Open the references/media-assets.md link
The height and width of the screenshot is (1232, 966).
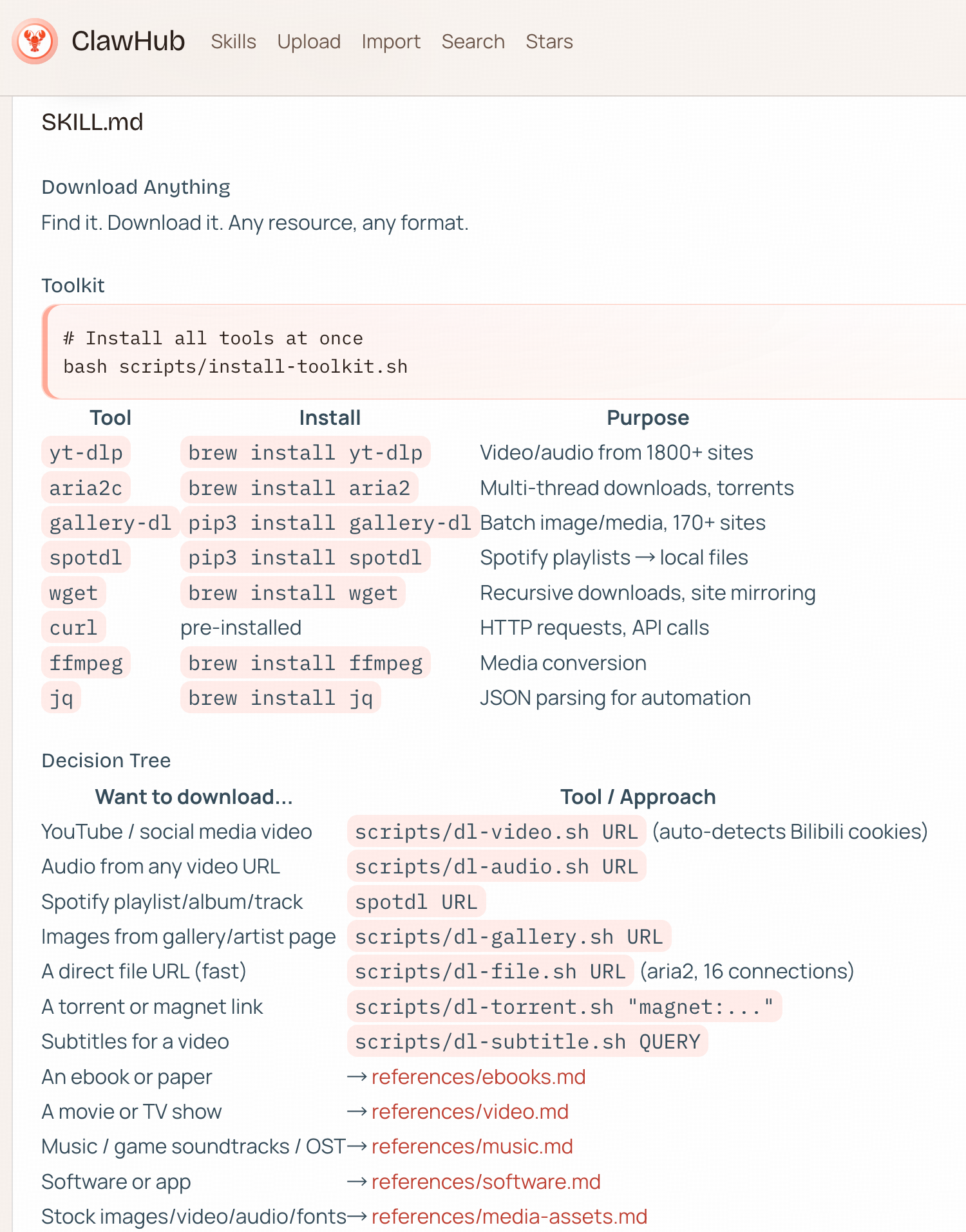[509, 1217]
